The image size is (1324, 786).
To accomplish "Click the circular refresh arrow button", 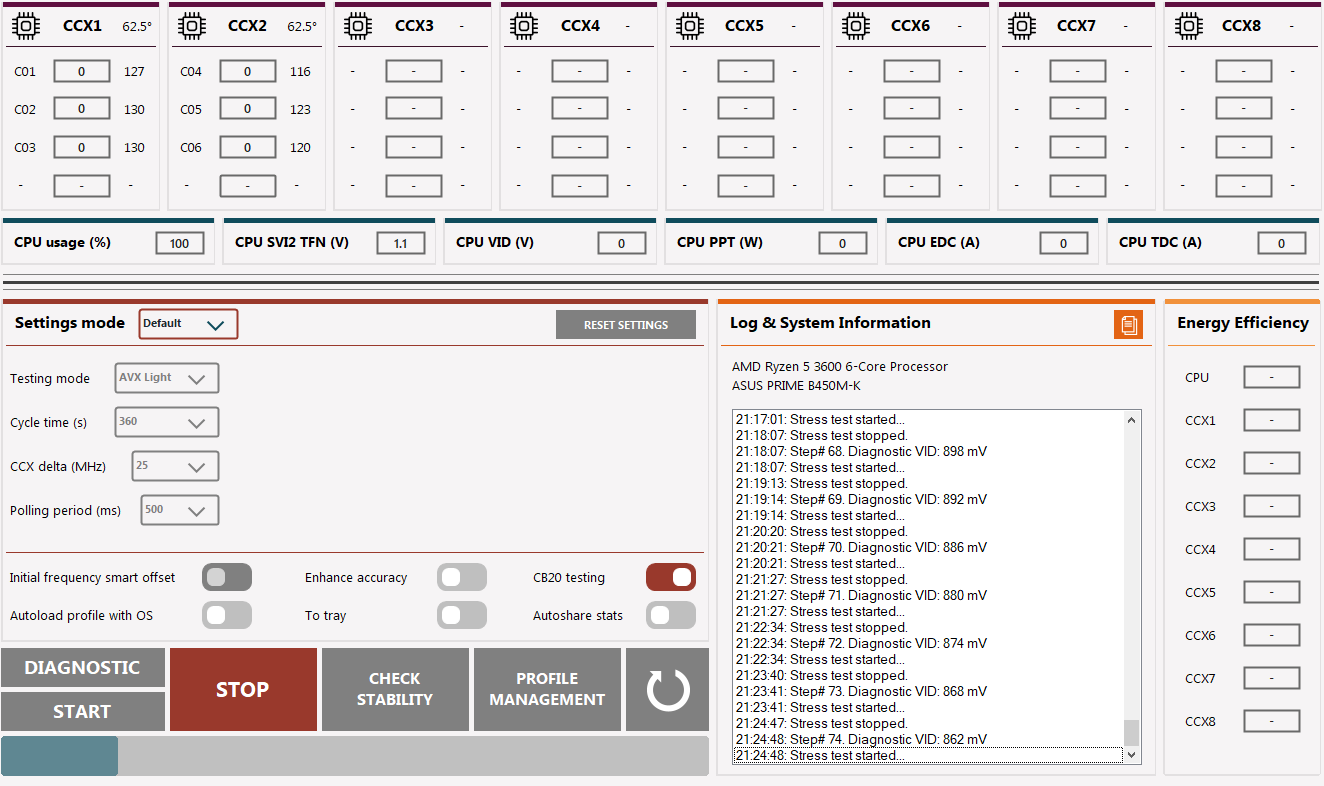I will (667, 689).
